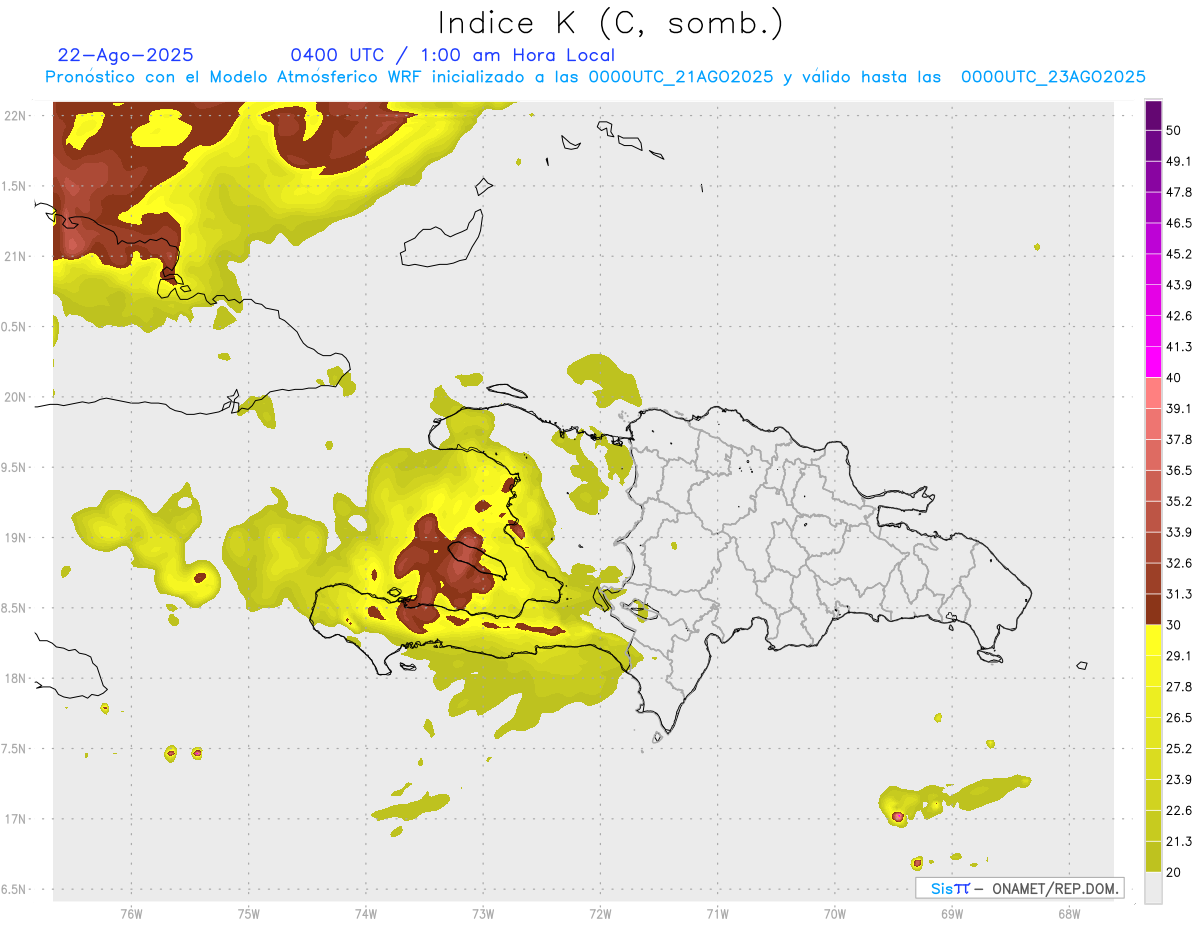Click the colorbar label "26.5"
1200x927 pixels.
(1179, 718)
